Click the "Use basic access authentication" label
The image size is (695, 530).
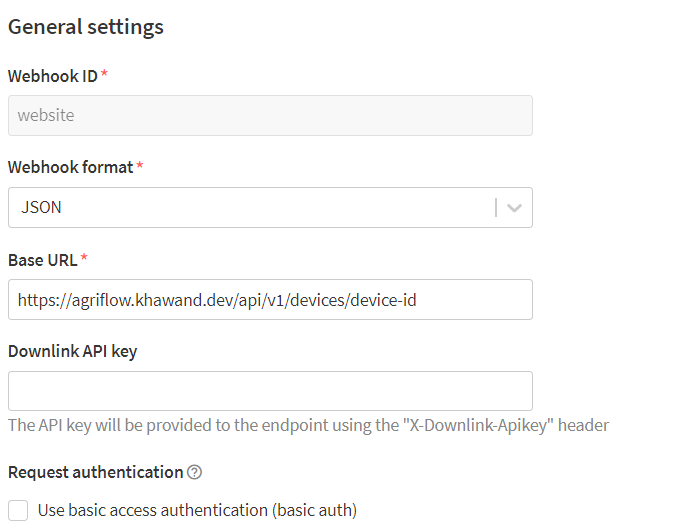point(197,510)
